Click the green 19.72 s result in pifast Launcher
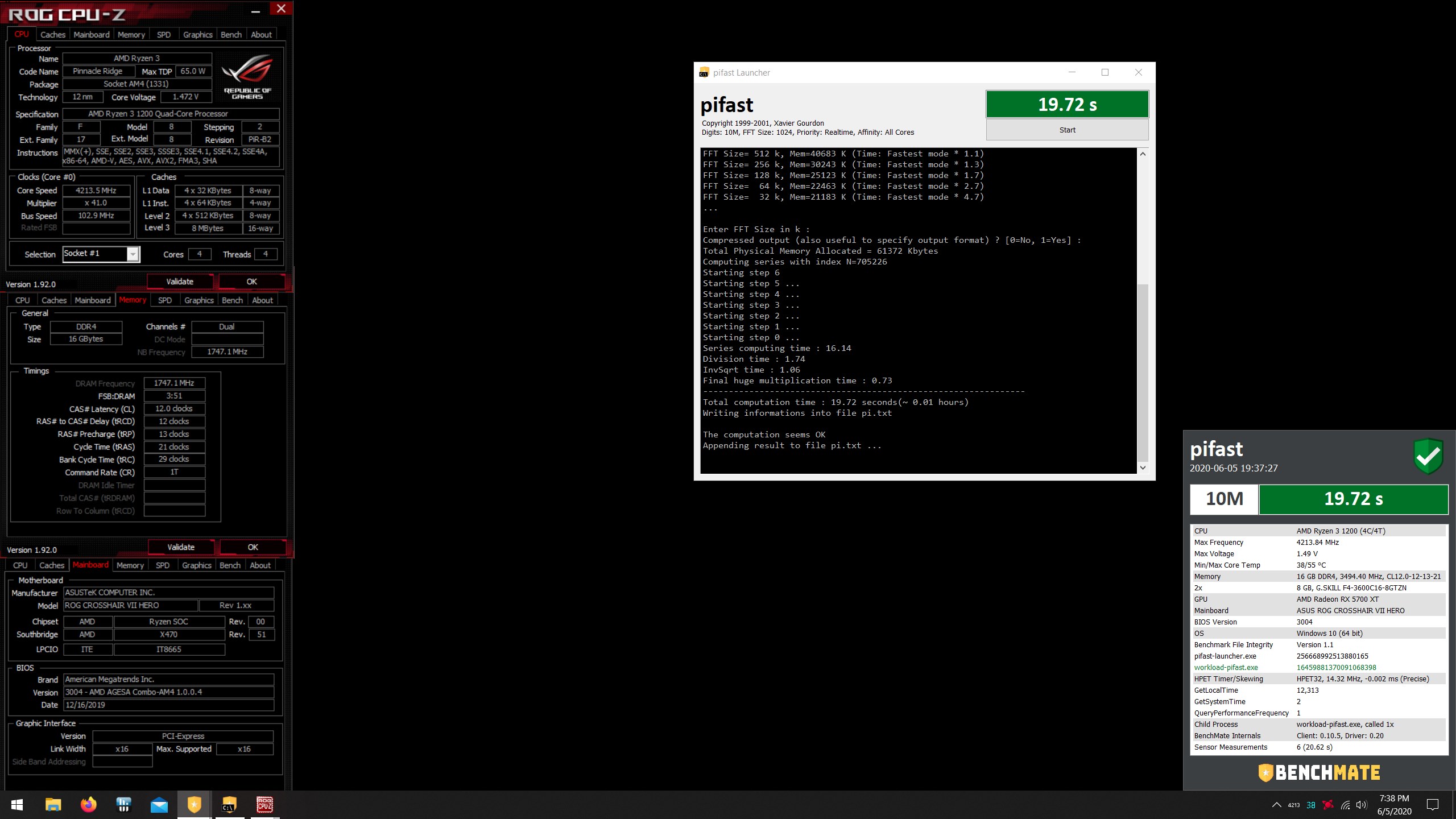 pos(1067,104)
